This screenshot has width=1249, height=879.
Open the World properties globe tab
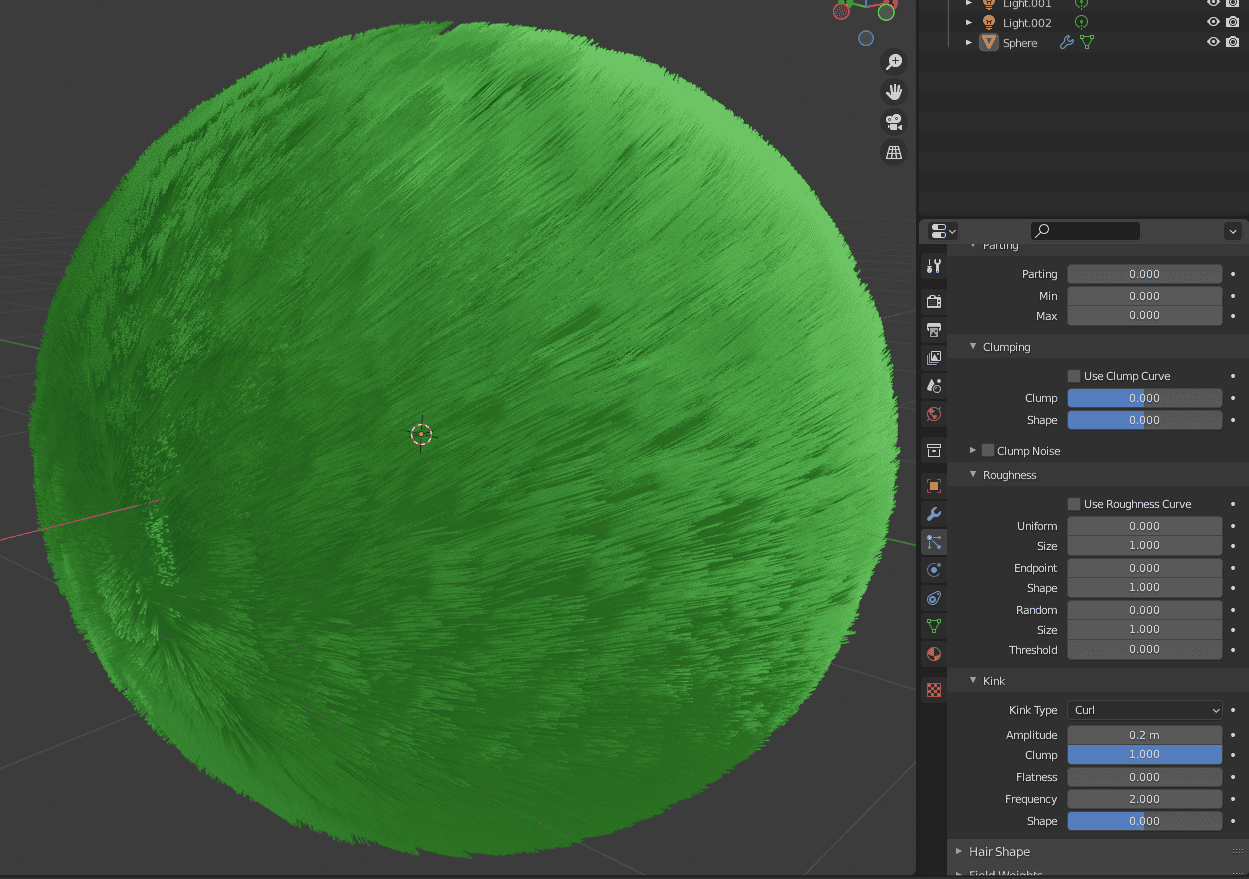point(933,413)
